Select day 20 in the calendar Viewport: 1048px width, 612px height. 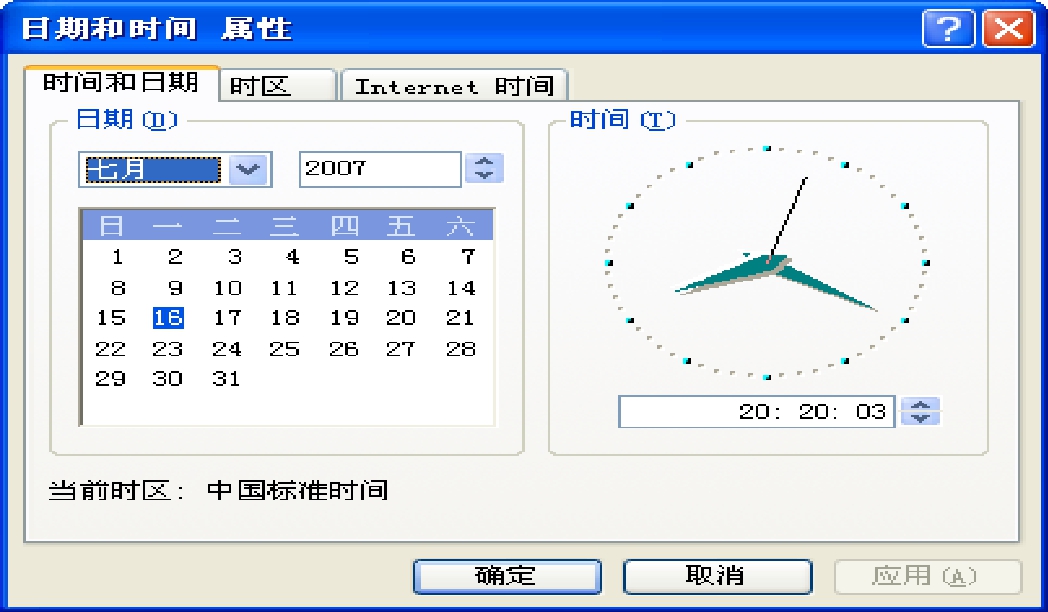click(401, 317)
